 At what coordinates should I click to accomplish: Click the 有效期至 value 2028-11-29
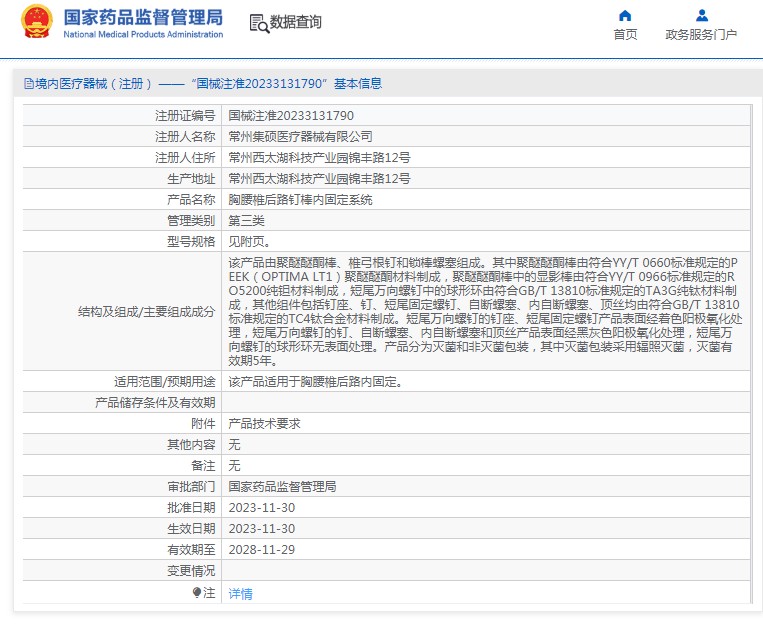(262, 550)
